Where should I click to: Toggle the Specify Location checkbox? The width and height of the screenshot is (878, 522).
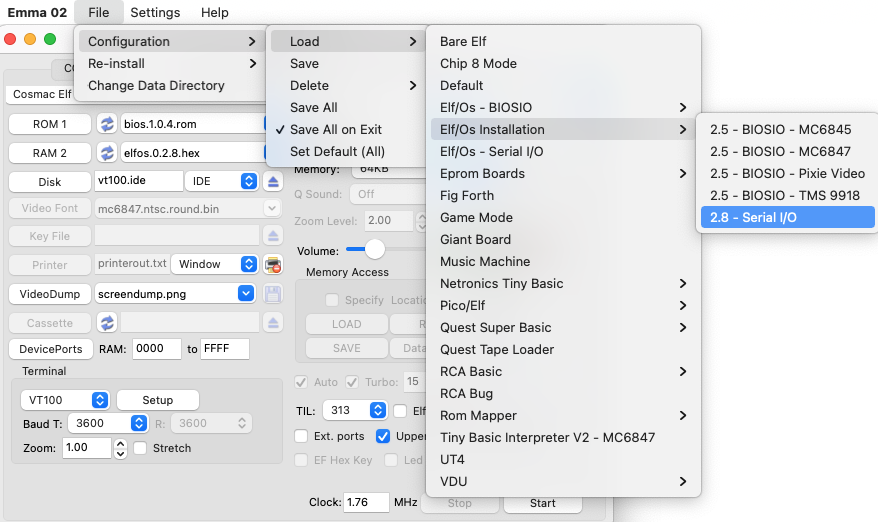(332, 300)
